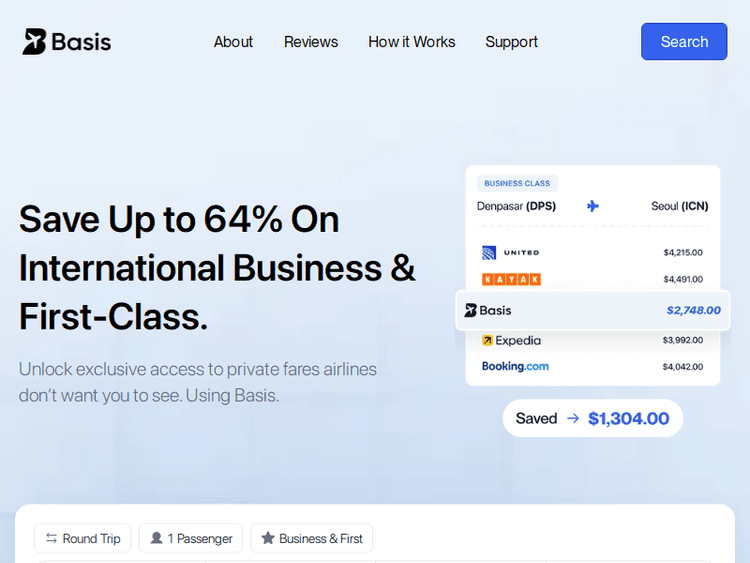Click the blue airplane icon between cities
The width and height of the screenshot is (750, 563).
tap(593, 206)
